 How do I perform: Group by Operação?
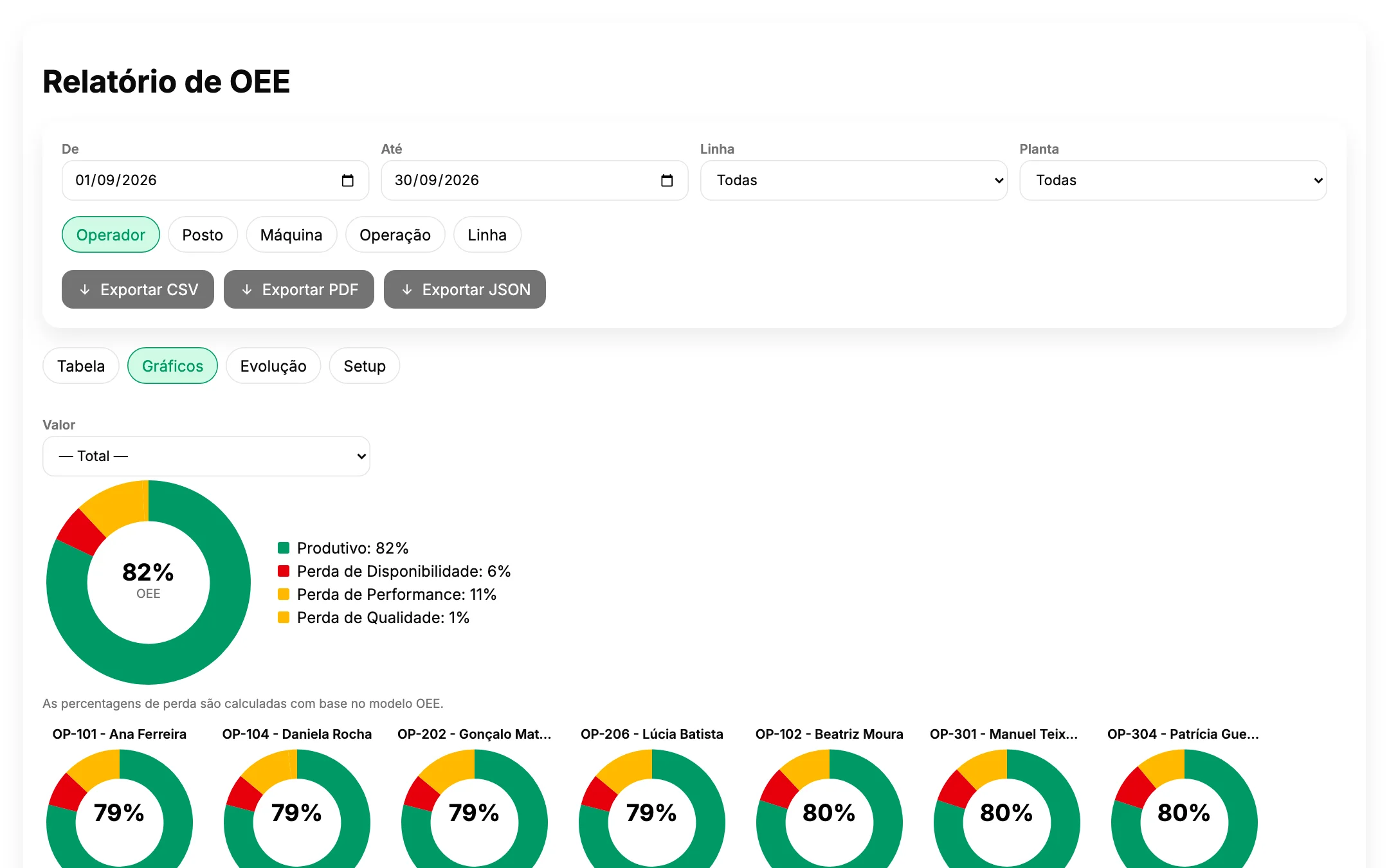(395, 235)
